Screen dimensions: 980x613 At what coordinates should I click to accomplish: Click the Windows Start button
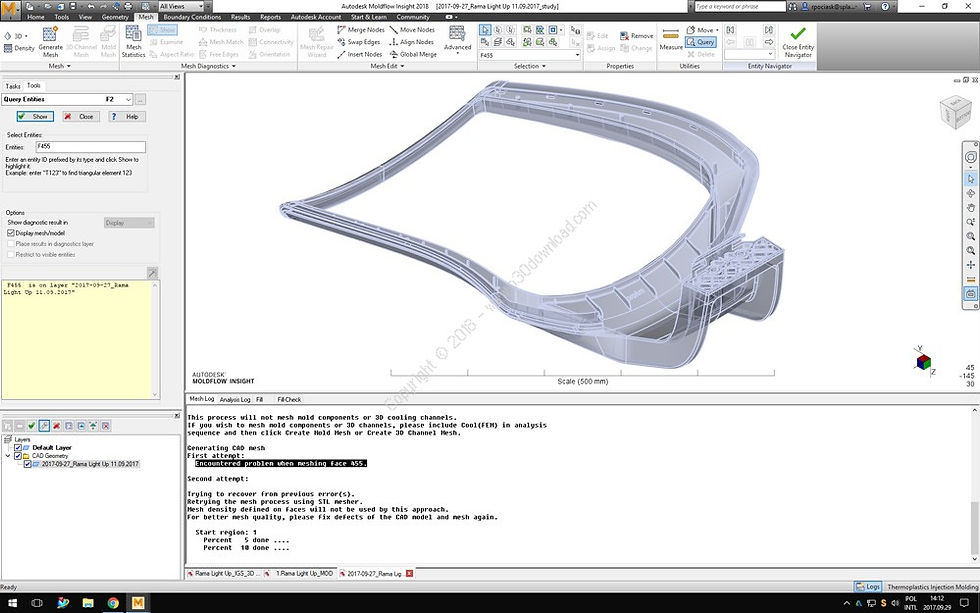(x=12, y=603)
